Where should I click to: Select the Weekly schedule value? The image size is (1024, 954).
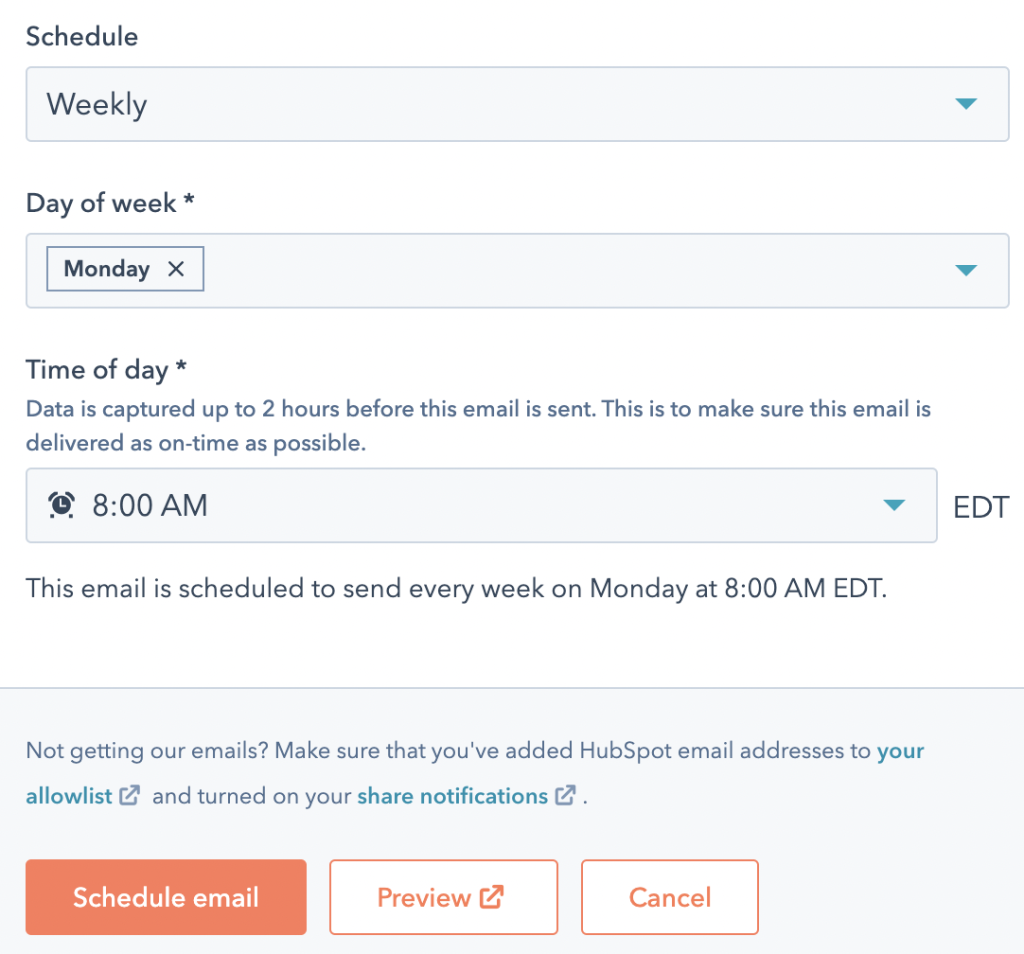coord(97,104)
